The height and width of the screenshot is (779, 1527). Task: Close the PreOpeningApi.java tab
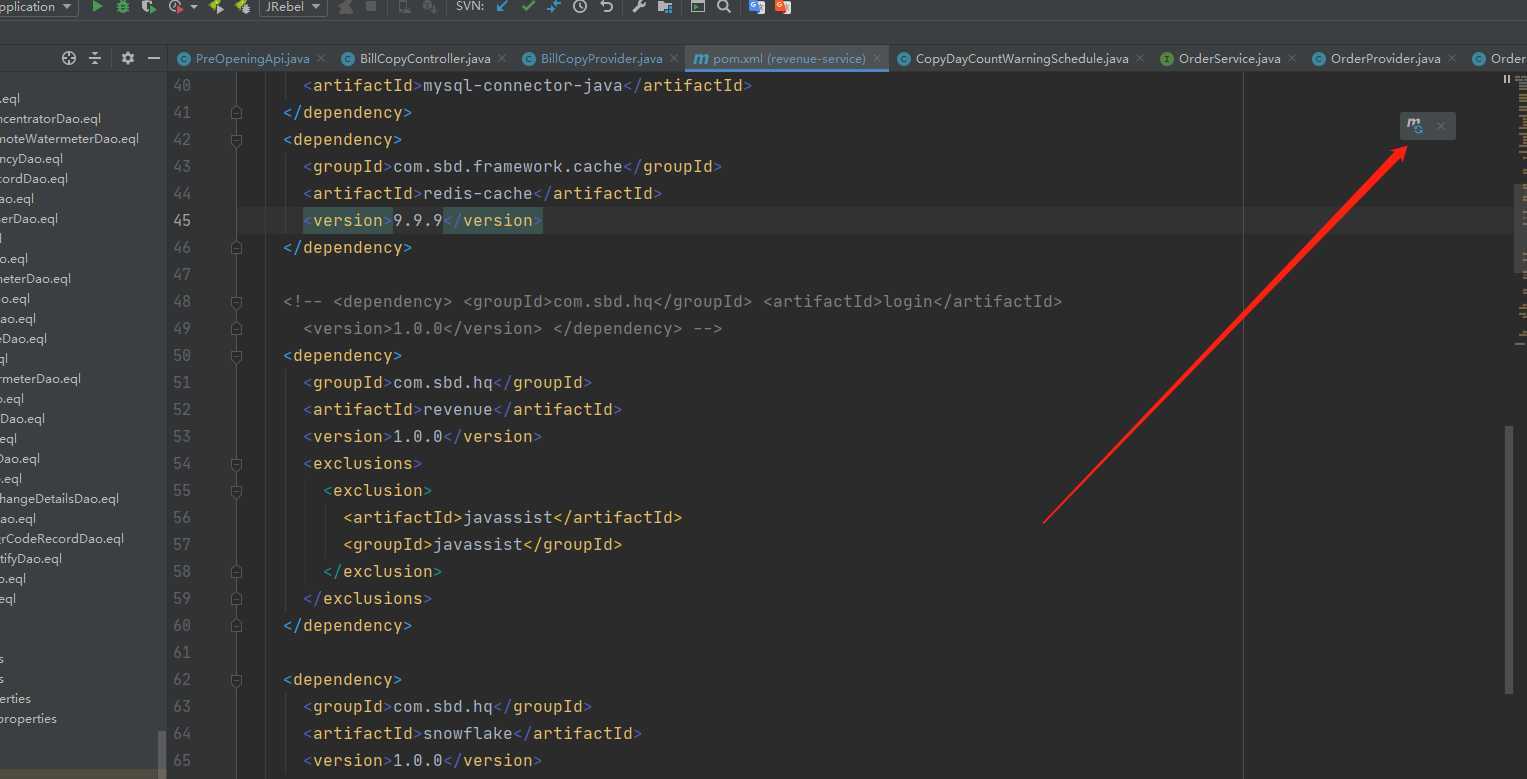[x=320, y=59]
